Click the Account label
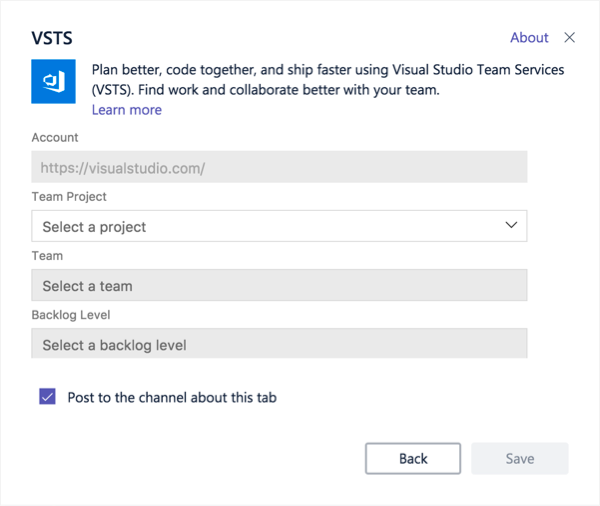 tap(55, 137)
